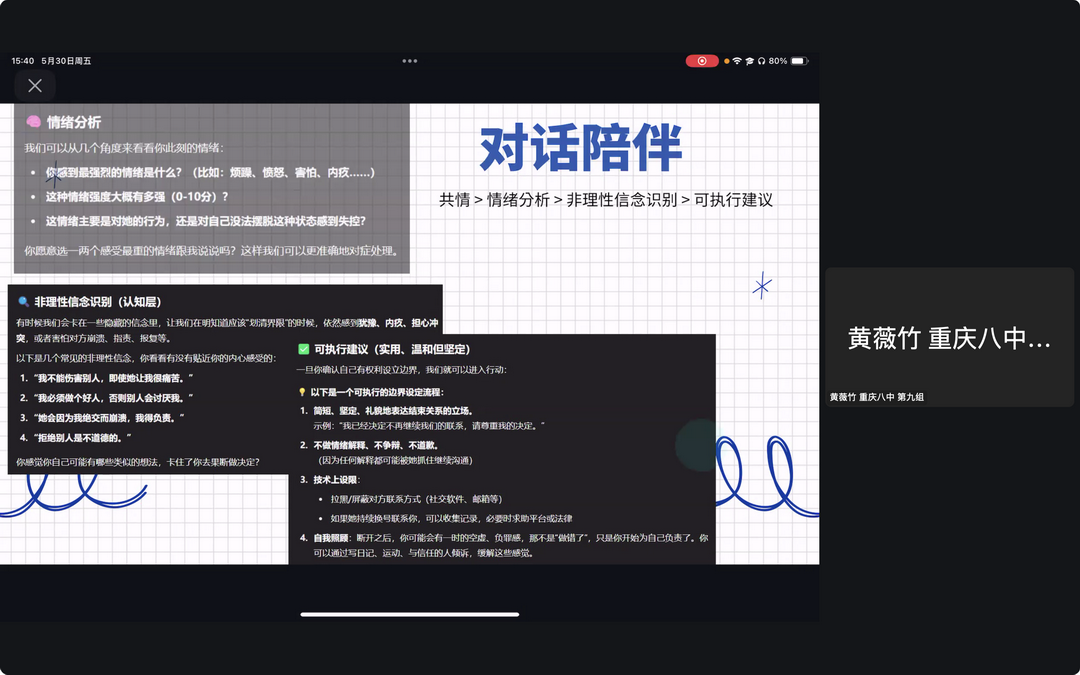Click bullet 如果她持续换号联系你

451,518
